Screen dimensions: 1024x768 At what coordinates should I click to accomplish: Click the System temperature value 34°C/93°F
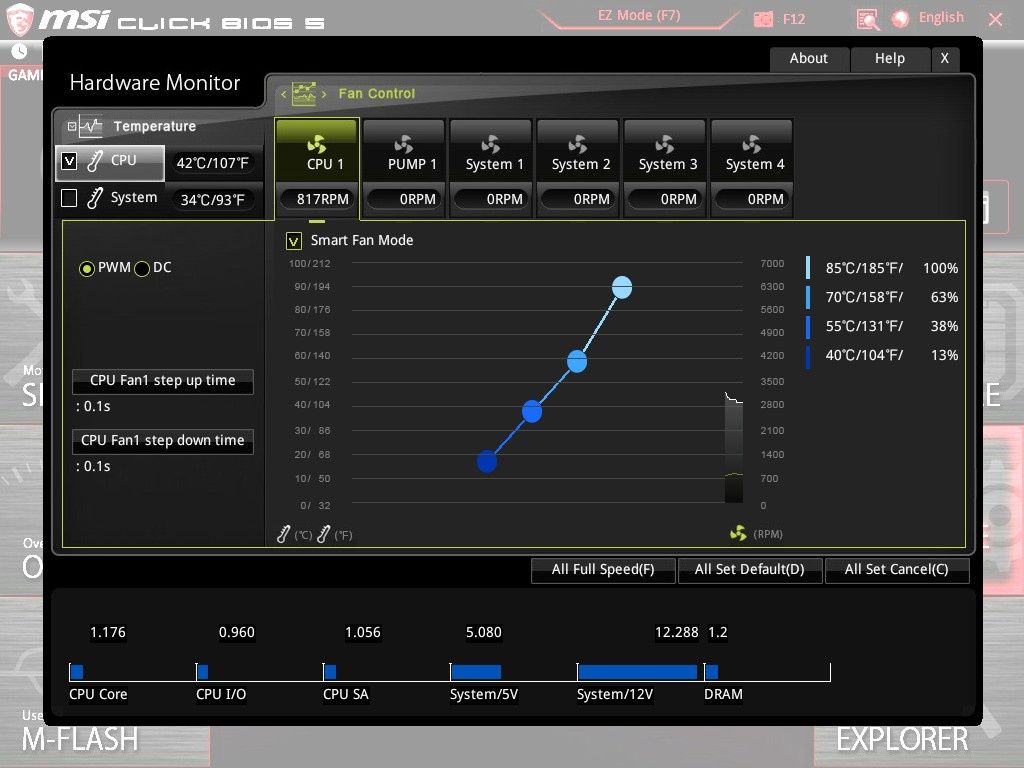[x=213, y=200]
